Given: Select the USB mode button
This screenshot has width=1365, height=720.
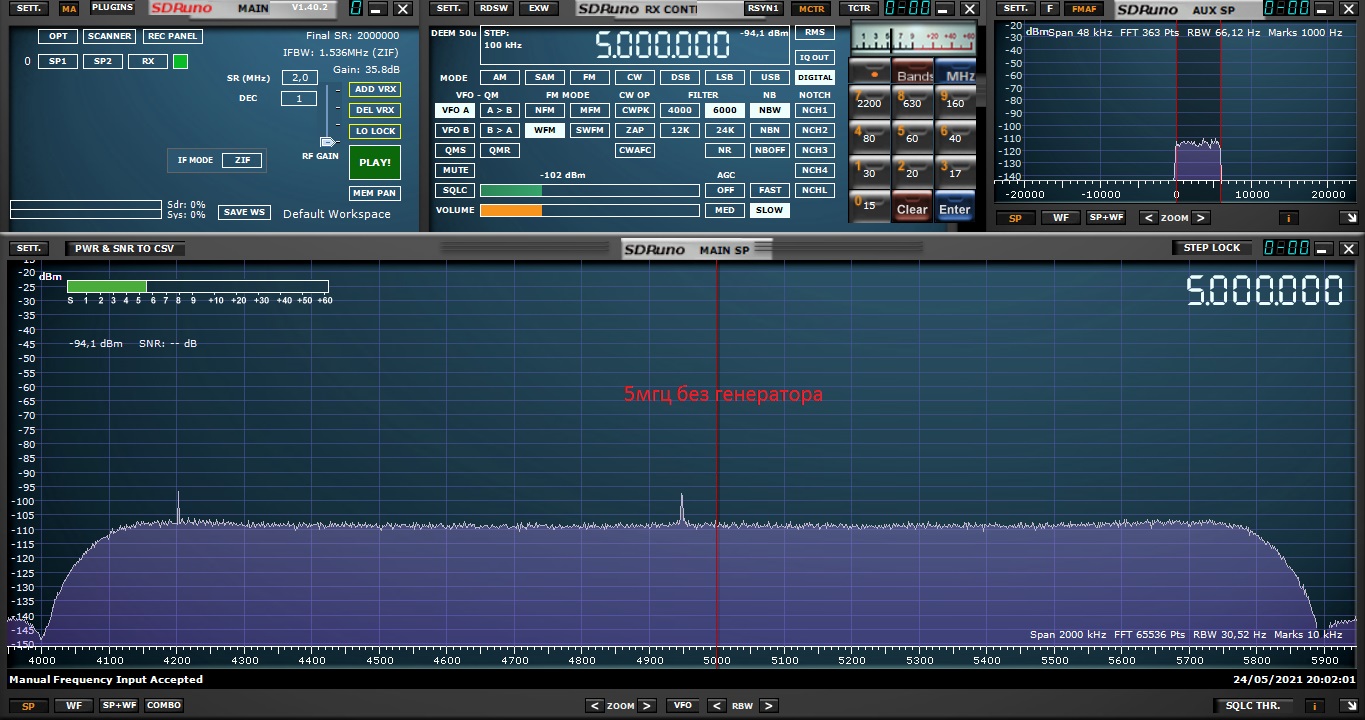Looking at the screenshot, I should [x=770, y=77].
